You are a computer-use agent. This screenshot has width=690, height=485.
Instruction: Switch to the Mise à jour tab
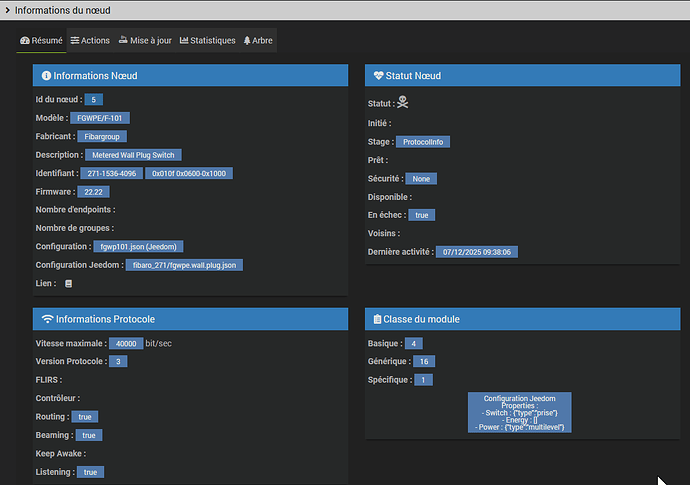pyautogui.click(x=145, y=41)
